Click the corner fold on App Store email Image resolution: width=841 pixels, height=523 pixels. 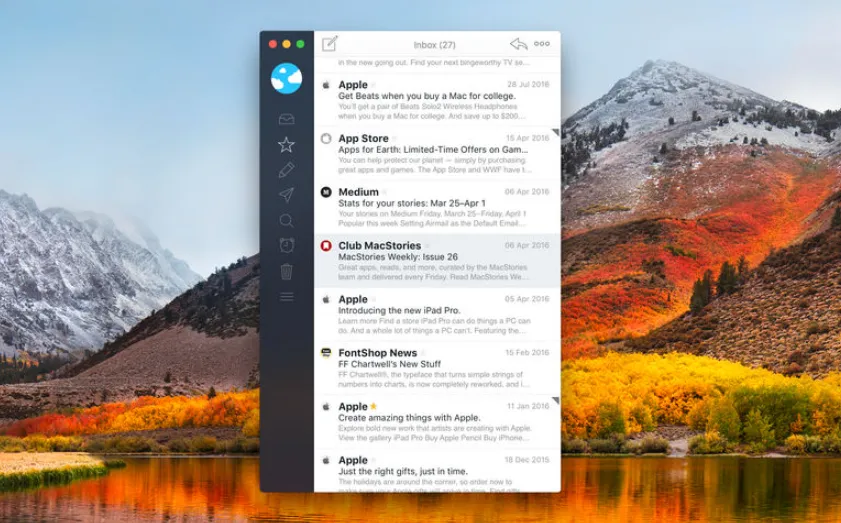pyautogui.click(x=556, y=132)
